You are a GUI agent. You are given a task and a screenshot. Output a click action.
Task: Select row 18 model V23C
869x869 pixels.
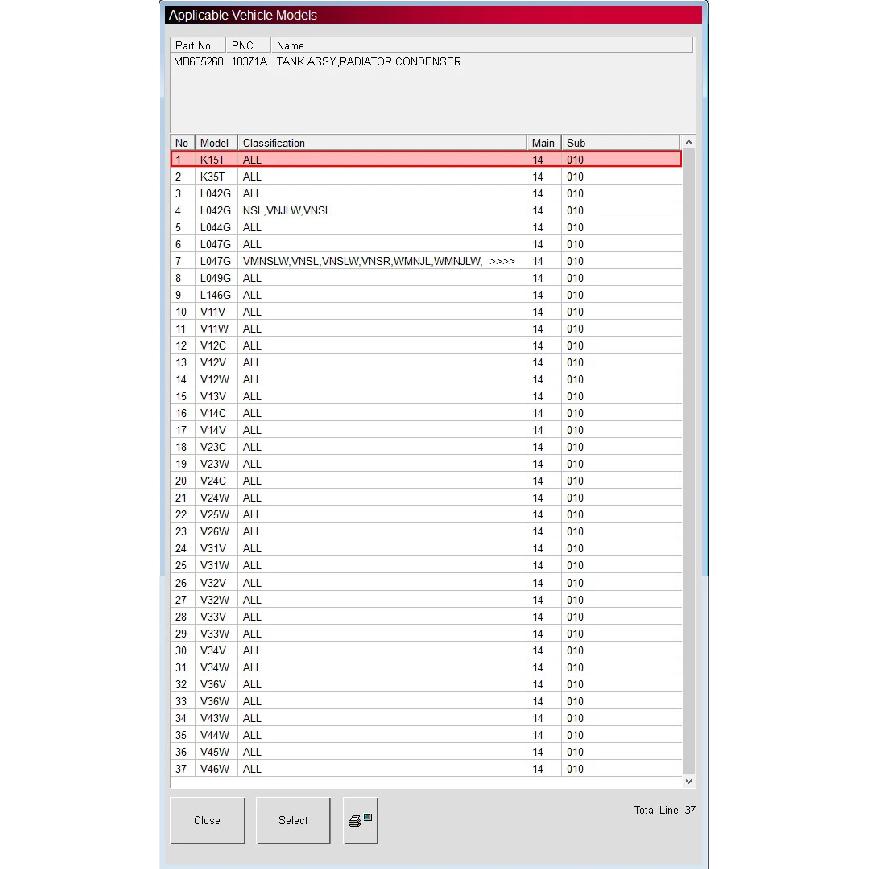pos(426,447)
